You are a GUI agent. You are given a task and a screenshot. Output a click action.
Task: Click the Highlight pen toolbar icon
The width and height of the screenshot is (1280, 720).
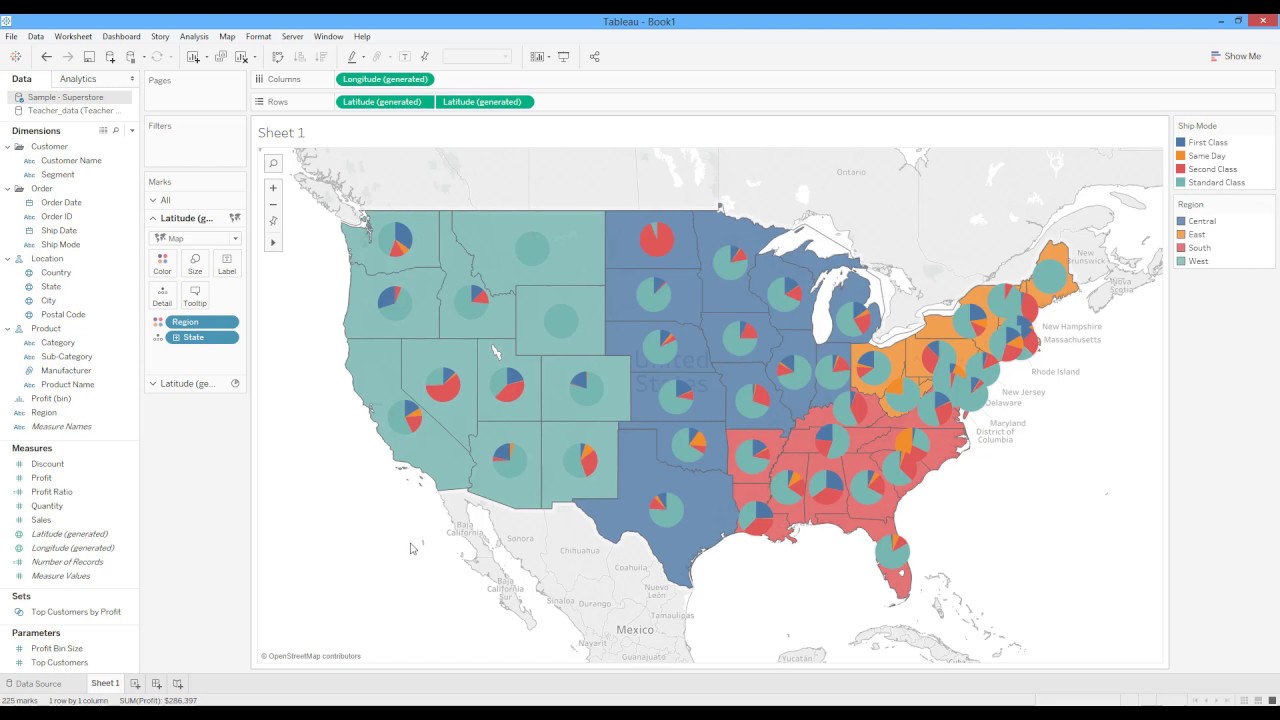point(352,57)
